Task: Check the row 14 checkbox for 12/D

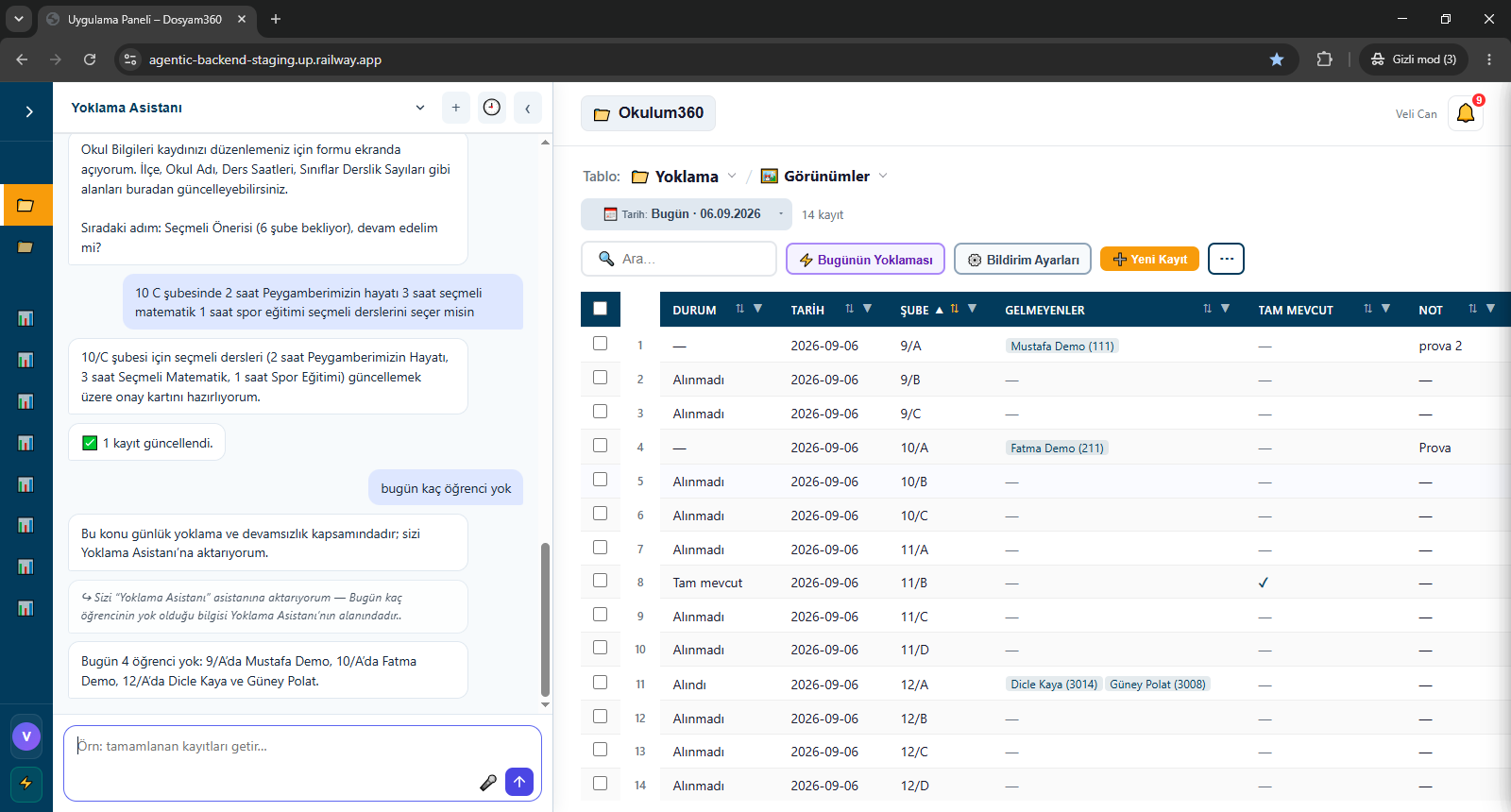Action: pyautogui.click(x=600, y=784)
